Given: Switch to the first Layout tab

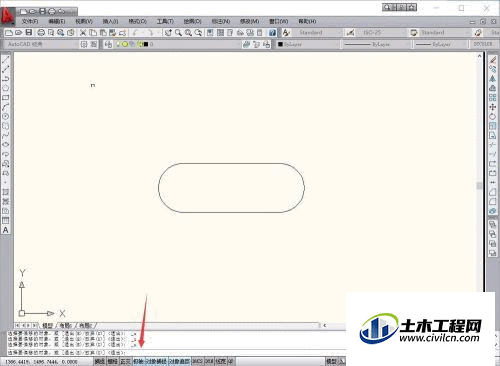Looking at the screenshot, I should pyautogui.click(x=66, y=325).
